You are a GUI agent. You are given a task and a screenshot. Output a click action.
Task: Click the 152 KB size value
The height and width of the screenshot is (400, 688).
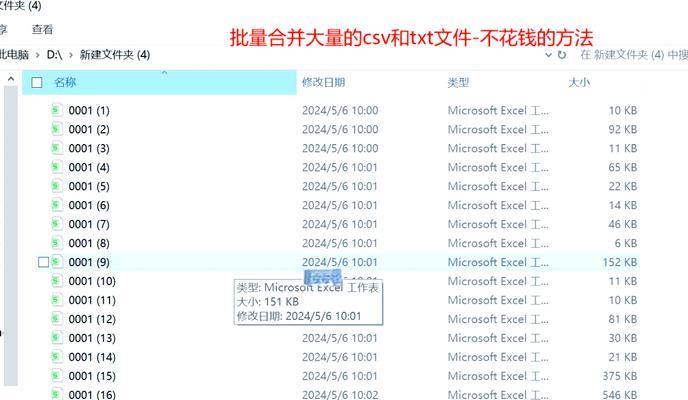point(620,262)
